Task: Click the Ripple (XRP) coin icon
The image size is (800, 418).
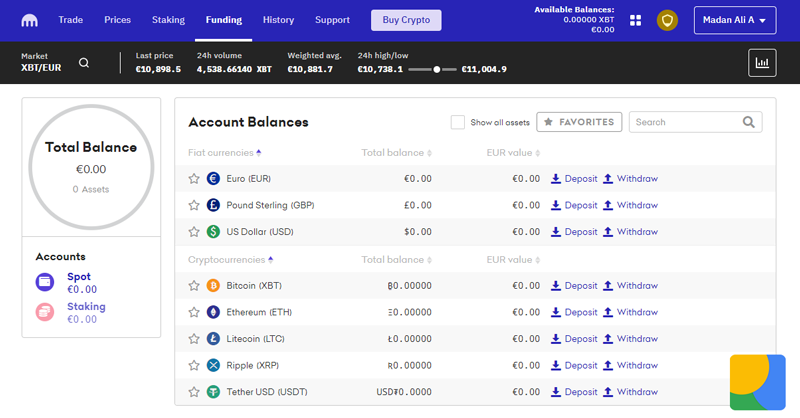Action: point(213,365)
